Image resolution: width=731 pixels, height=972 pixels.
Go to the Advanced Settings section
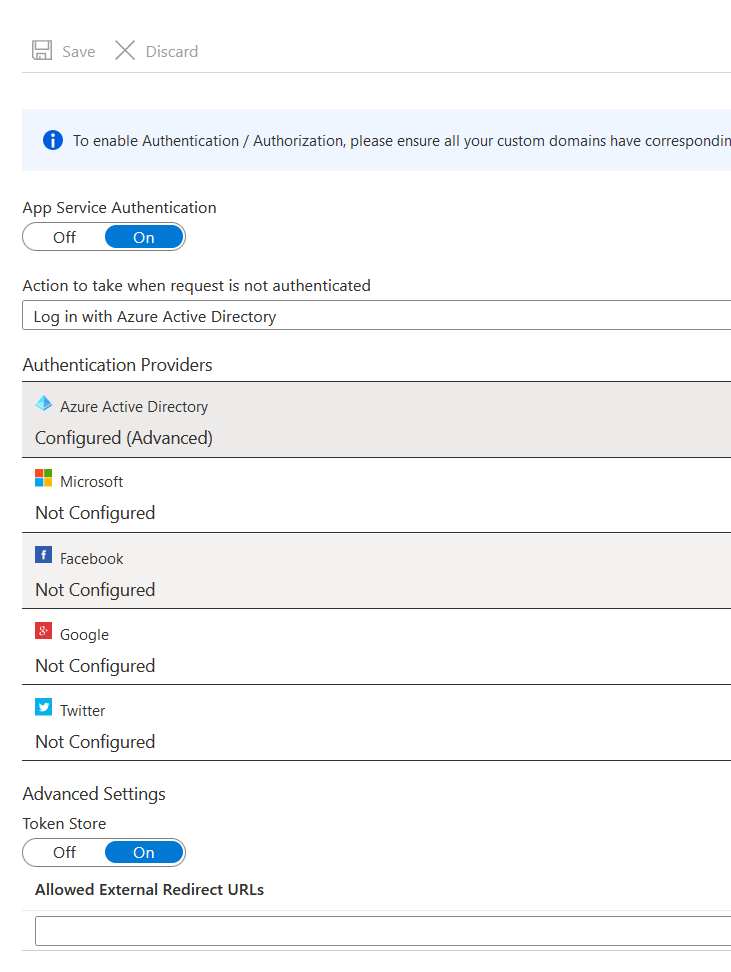point(94,793)
